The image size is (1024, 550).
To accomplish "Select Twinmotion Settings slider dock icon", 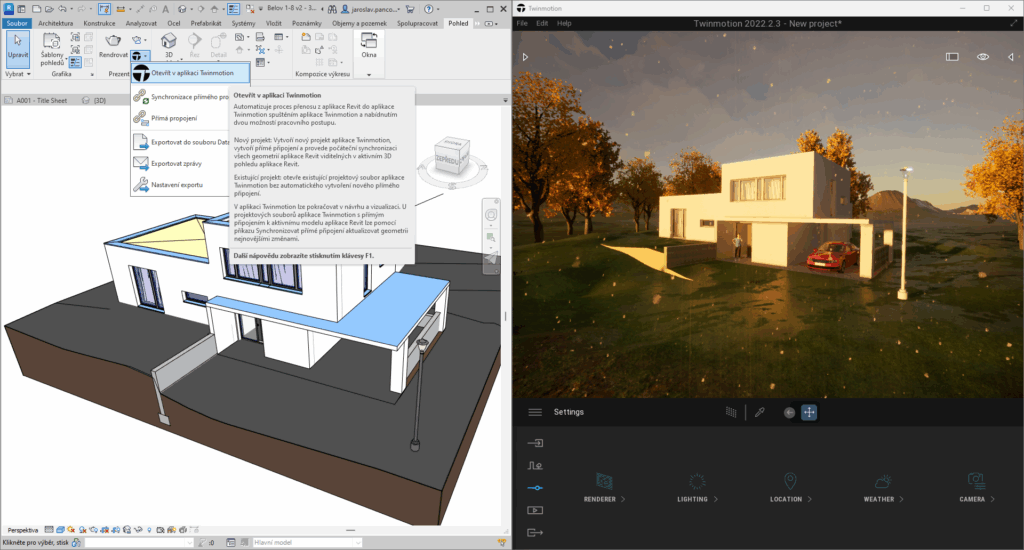I will pos(535,488).
